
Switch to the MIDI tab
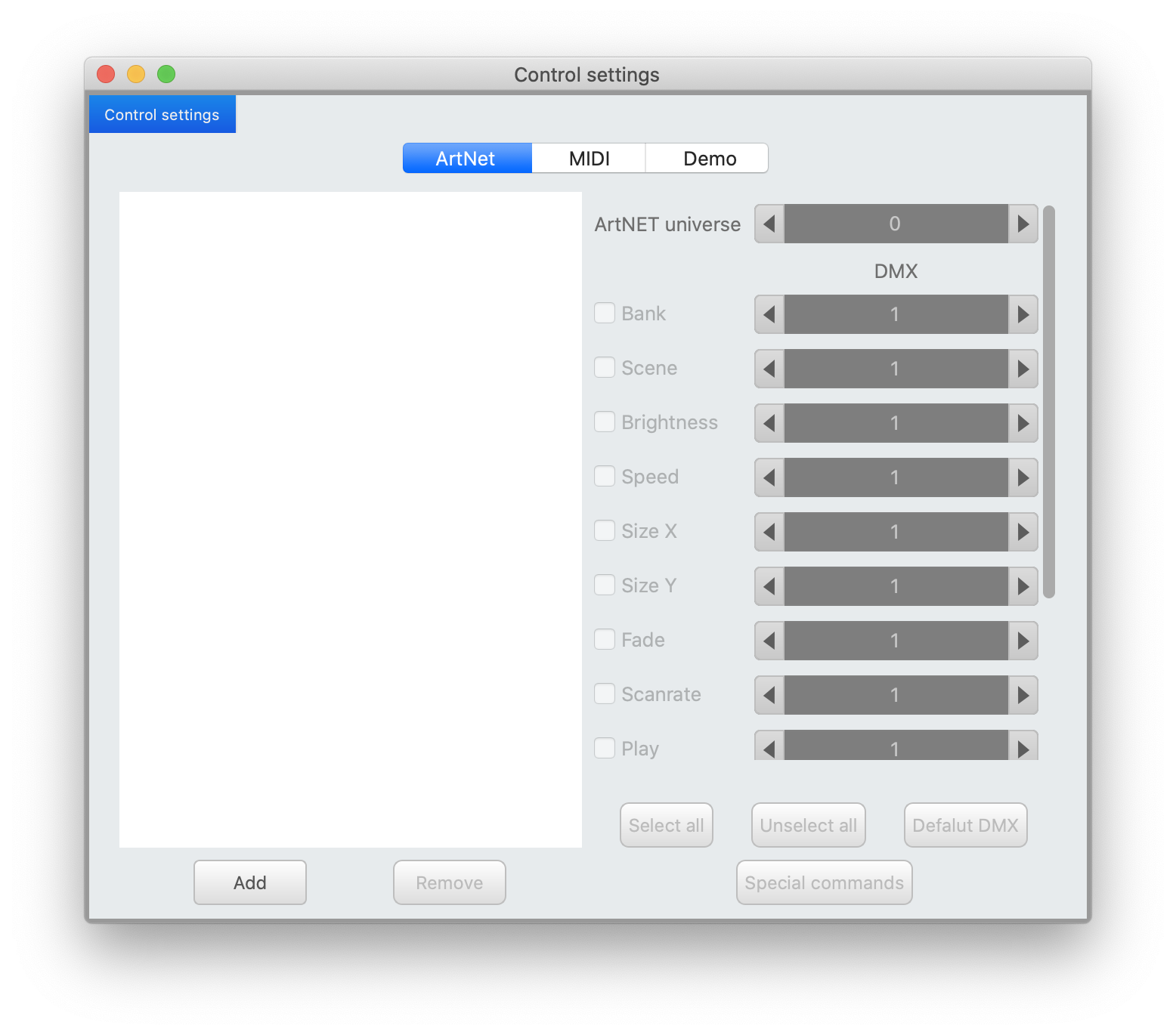(x=589, y=159)
